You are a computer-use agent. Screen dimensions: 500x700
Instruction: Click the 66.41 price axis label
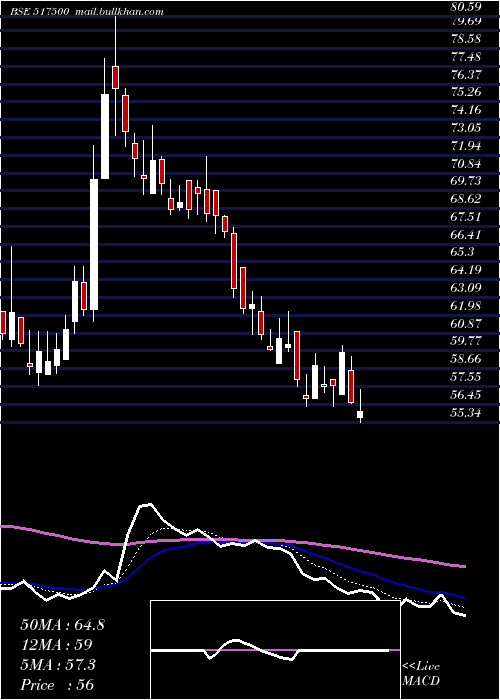click(x=465, y=234)
